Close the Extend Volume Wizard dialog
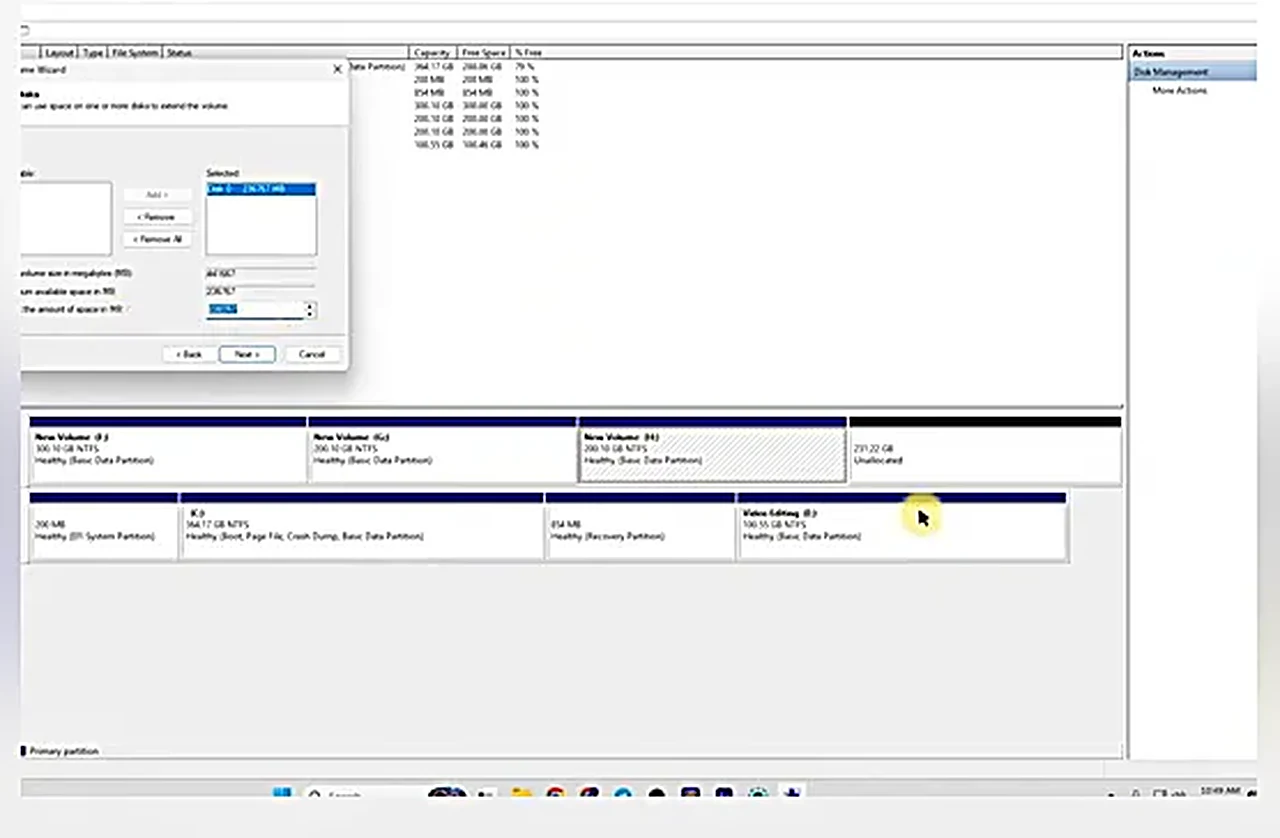The height and width of the screenshot is (838, 1280). [x=337, y=69]
